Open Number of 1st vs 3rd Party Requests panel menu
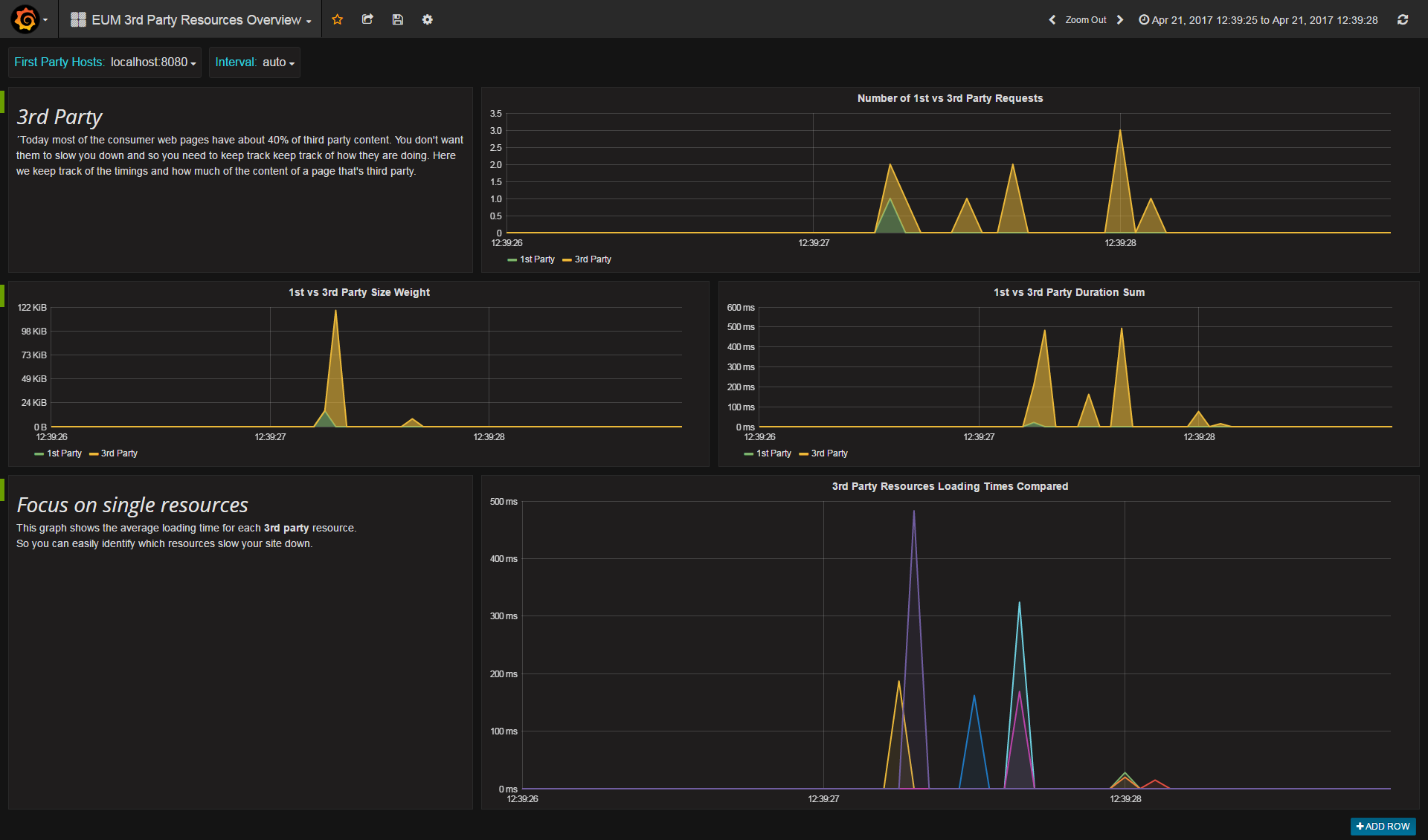This screenshot has width=1428, height=840. 950,98
